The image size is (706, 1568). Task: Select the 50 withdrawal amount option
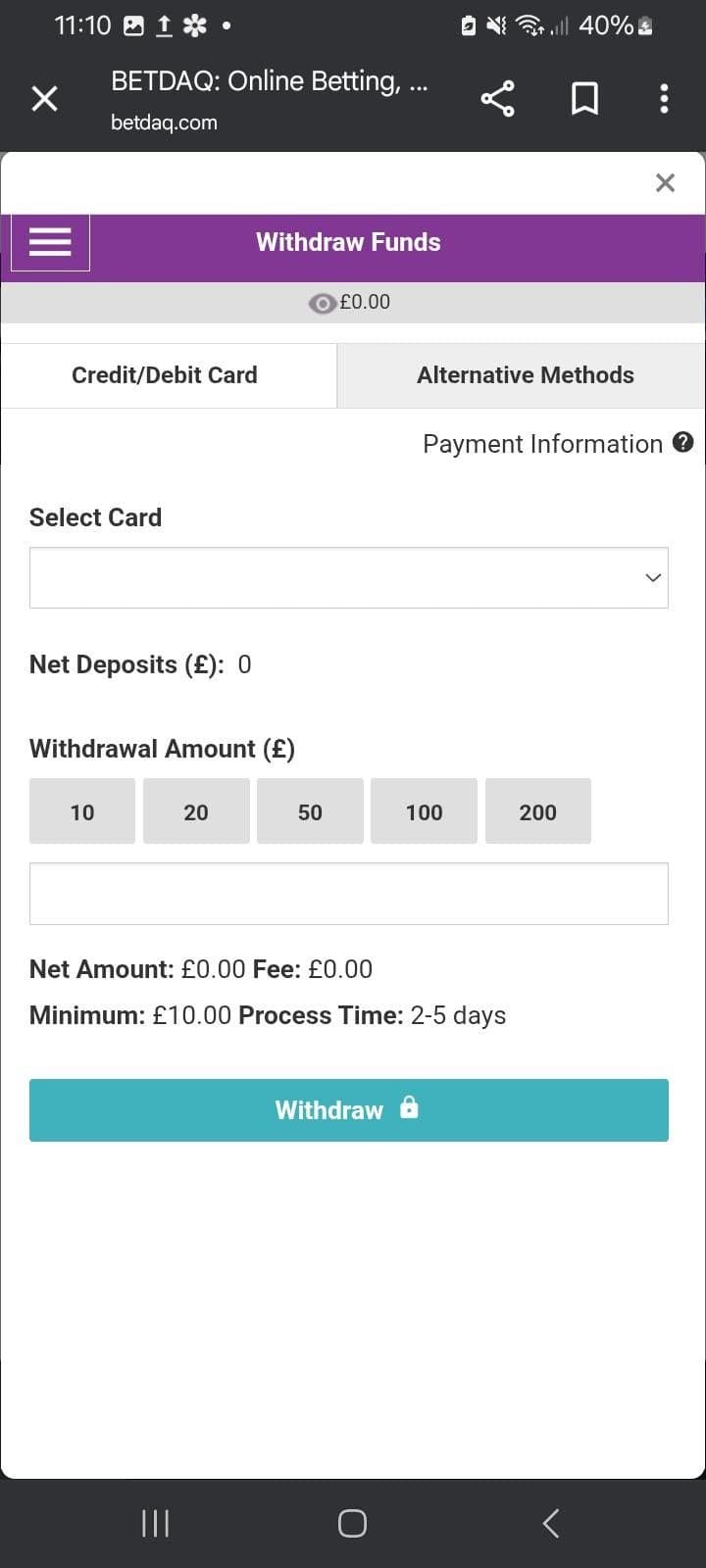[x=310, y=811]
